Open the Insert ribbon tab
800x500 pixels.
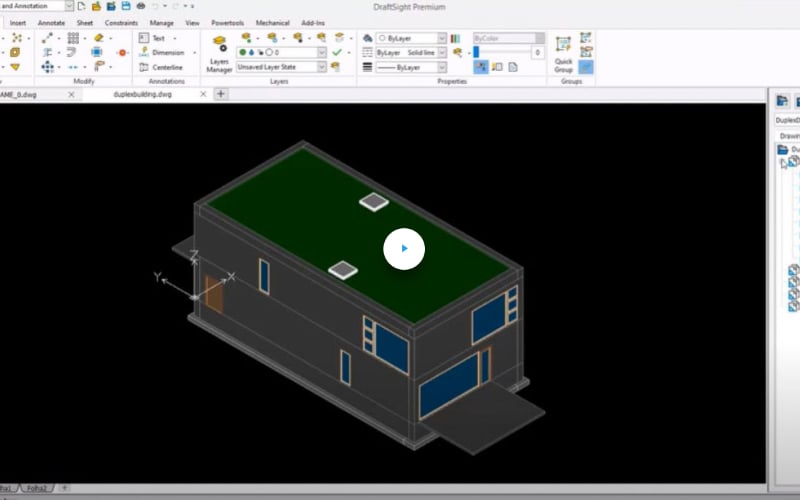click(x=17, y=23)
